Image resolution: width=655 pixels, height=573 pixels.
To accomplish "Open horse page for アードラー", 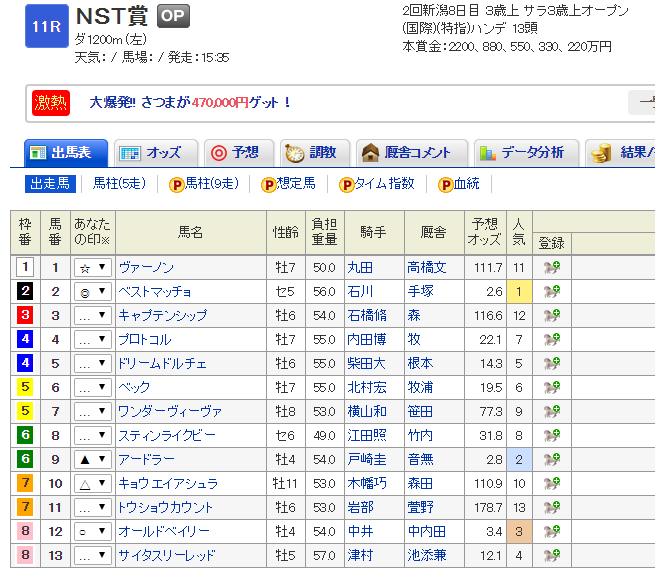I will [x=147, y=459].
